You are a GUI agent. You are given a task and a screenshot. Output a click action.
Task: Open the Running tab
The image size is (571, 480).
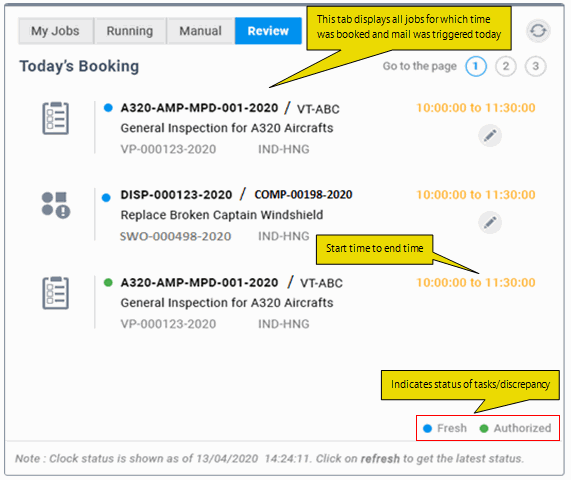click(x=130, y=31)
